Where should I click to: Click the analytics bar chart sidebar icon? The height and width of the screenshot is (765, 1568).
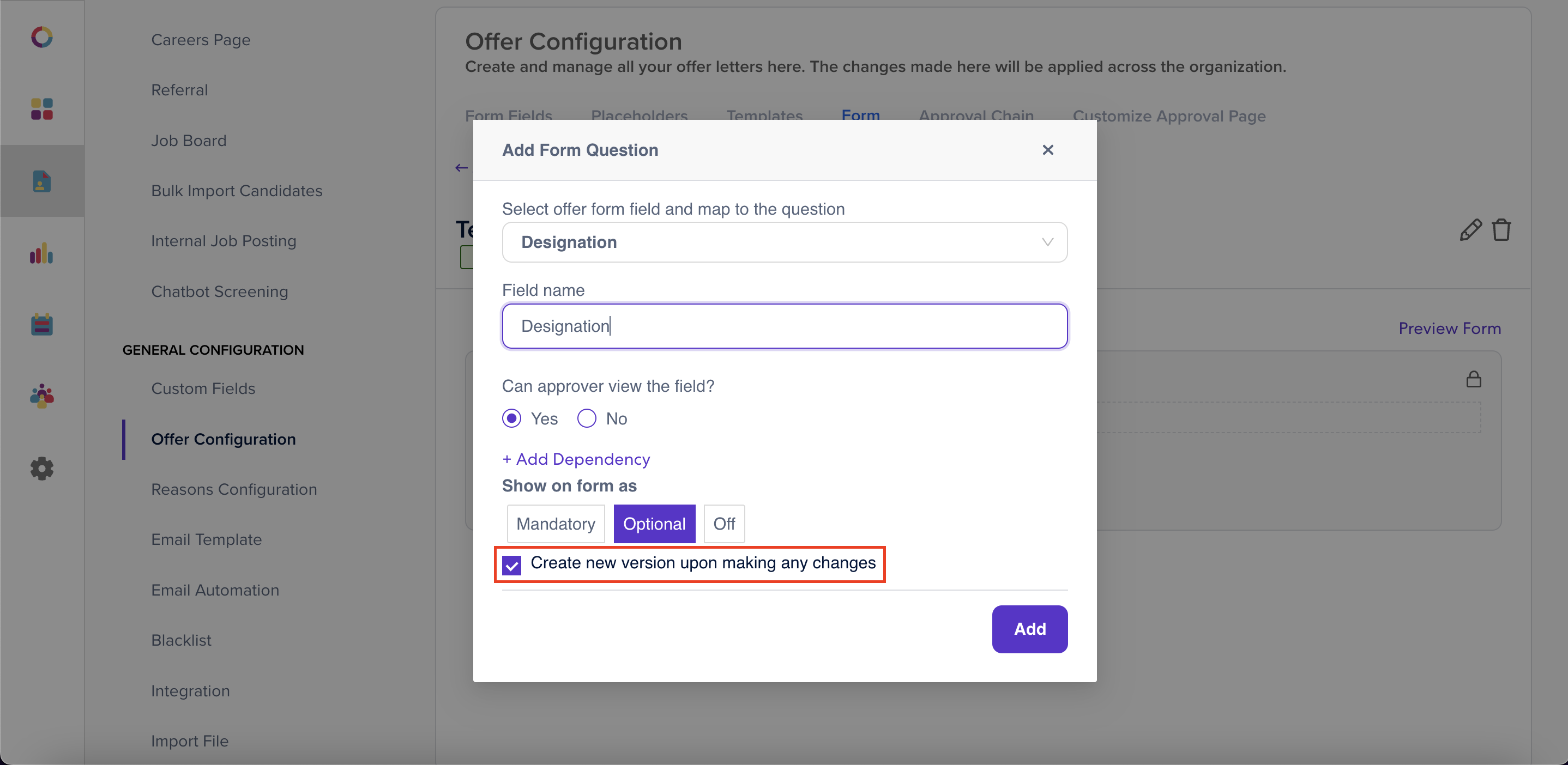coord(41,253)
